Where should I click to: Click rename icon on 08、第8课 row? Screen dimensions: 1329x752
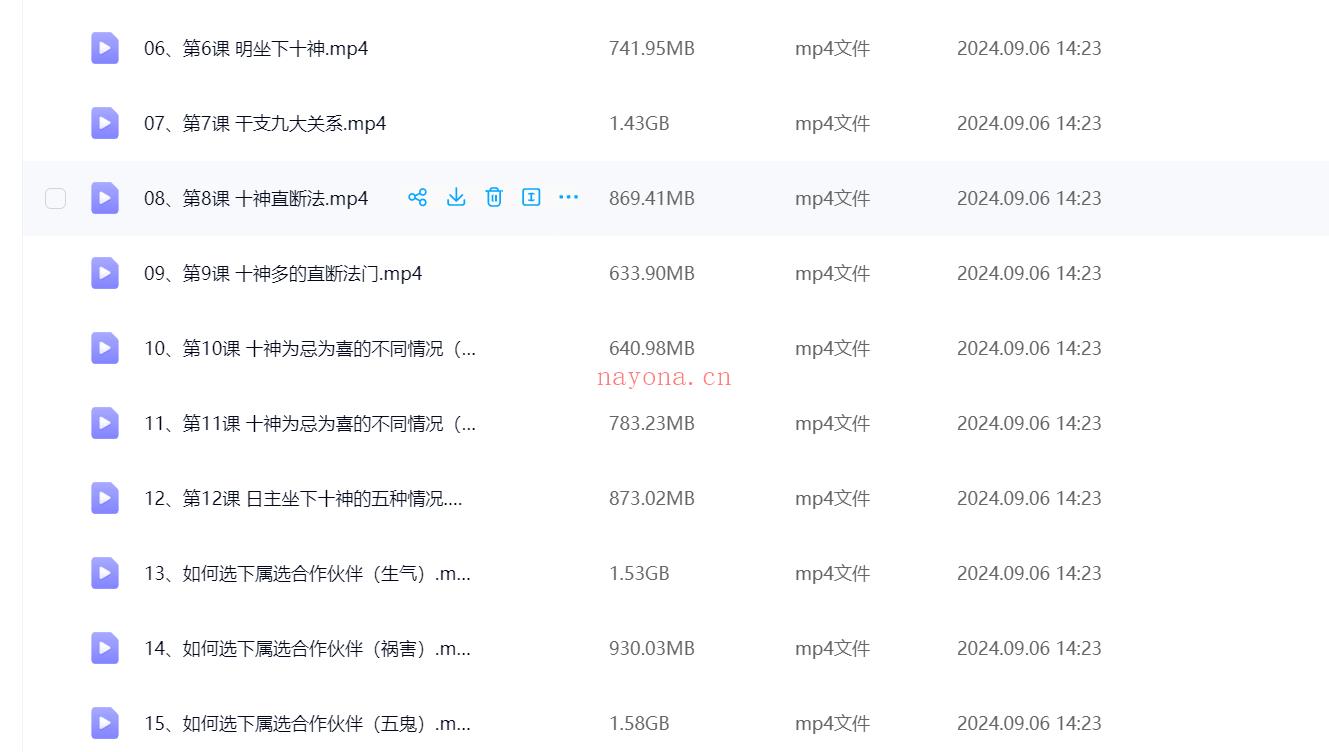point(531,197)
